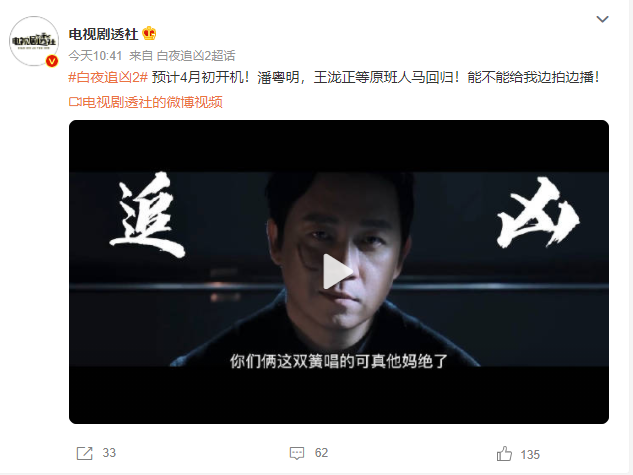Image resolution: width=633 pixels, height=475 pixels.
Task: Click the 追 calligraphy area in video
Action: [147, 215]
